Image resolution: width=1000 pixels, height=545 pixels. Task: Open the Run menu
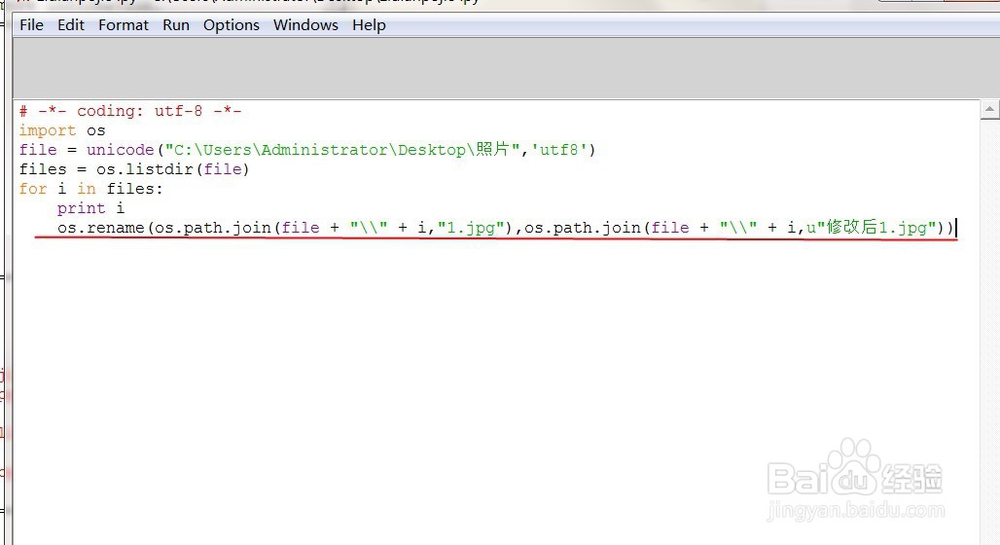point(176,25)
